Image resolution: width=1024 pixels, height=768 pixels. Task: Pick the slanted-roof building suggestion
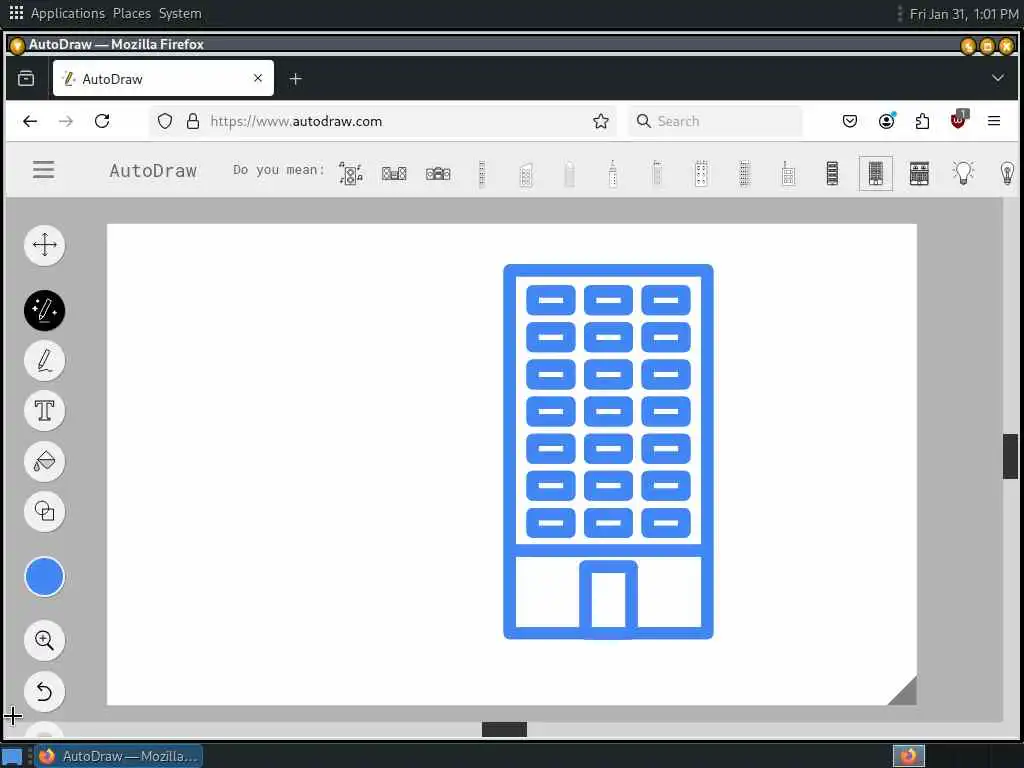pyautogui.click(x=526, y=174)
